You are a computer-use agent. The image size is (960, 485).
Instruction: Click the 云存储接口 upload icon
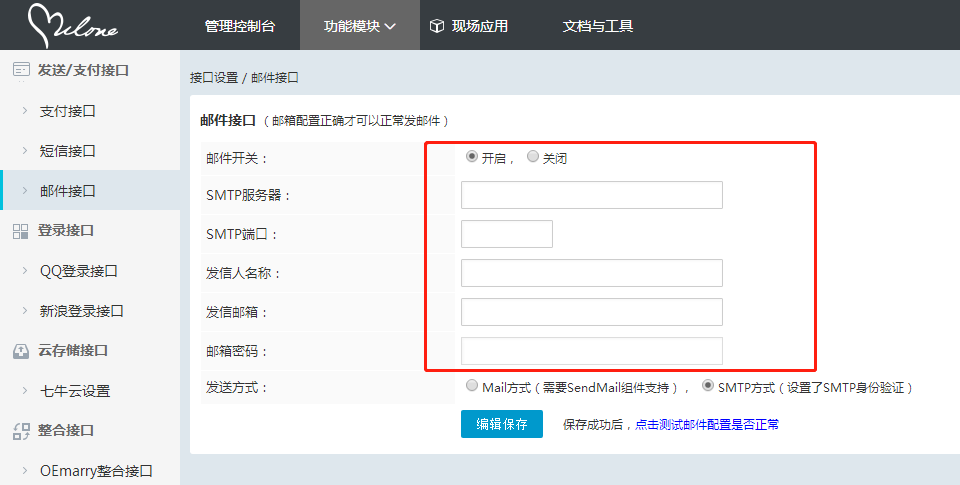(21, 351)
